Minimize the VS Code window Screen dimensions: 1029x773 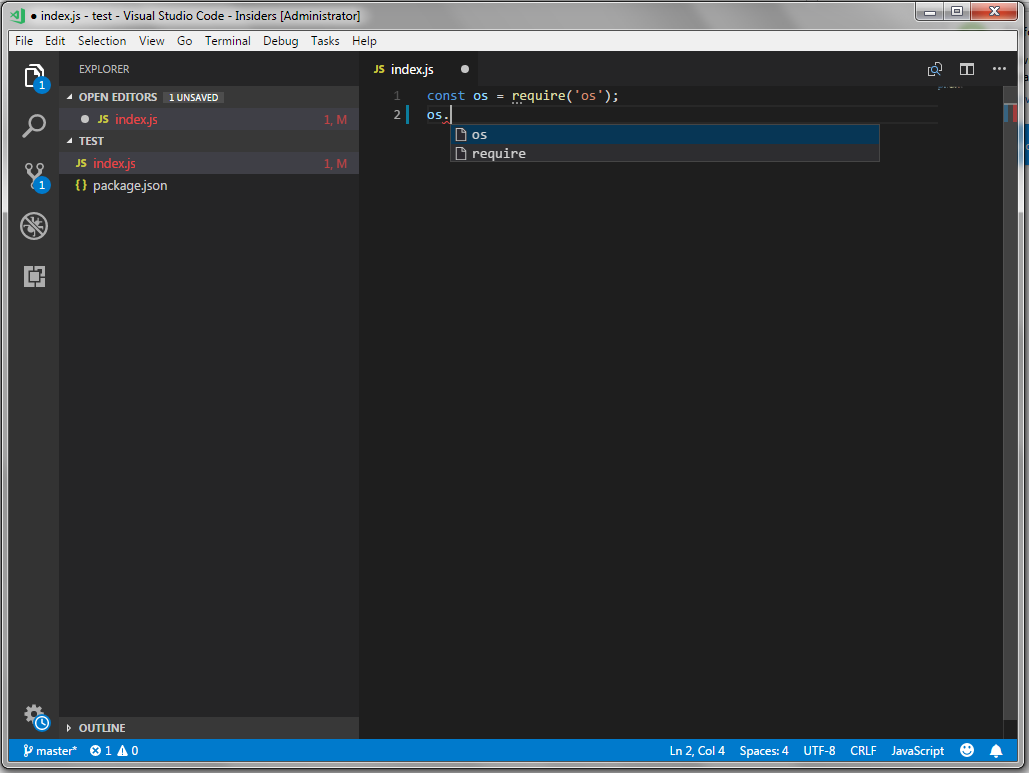pyautogui.click(x=930, y=11)
